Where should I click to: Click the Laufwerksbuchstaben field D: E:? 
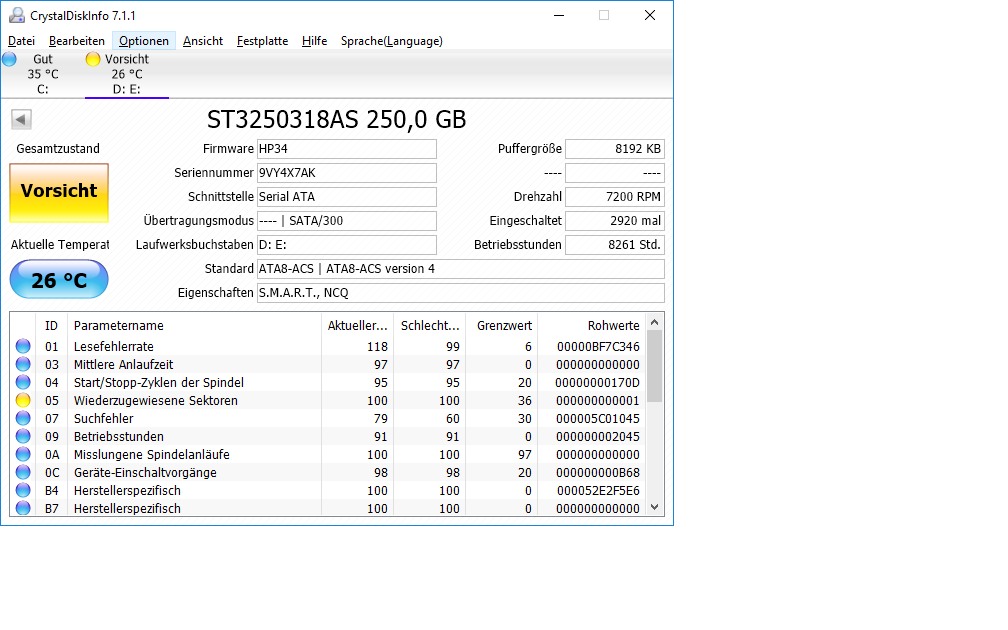pyautogui.click(x=346, y=245)
